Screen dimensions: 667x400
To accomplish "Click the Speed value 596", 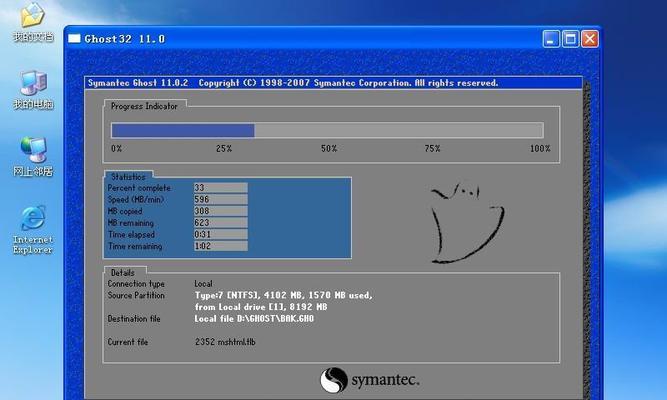I will (220, 199).
